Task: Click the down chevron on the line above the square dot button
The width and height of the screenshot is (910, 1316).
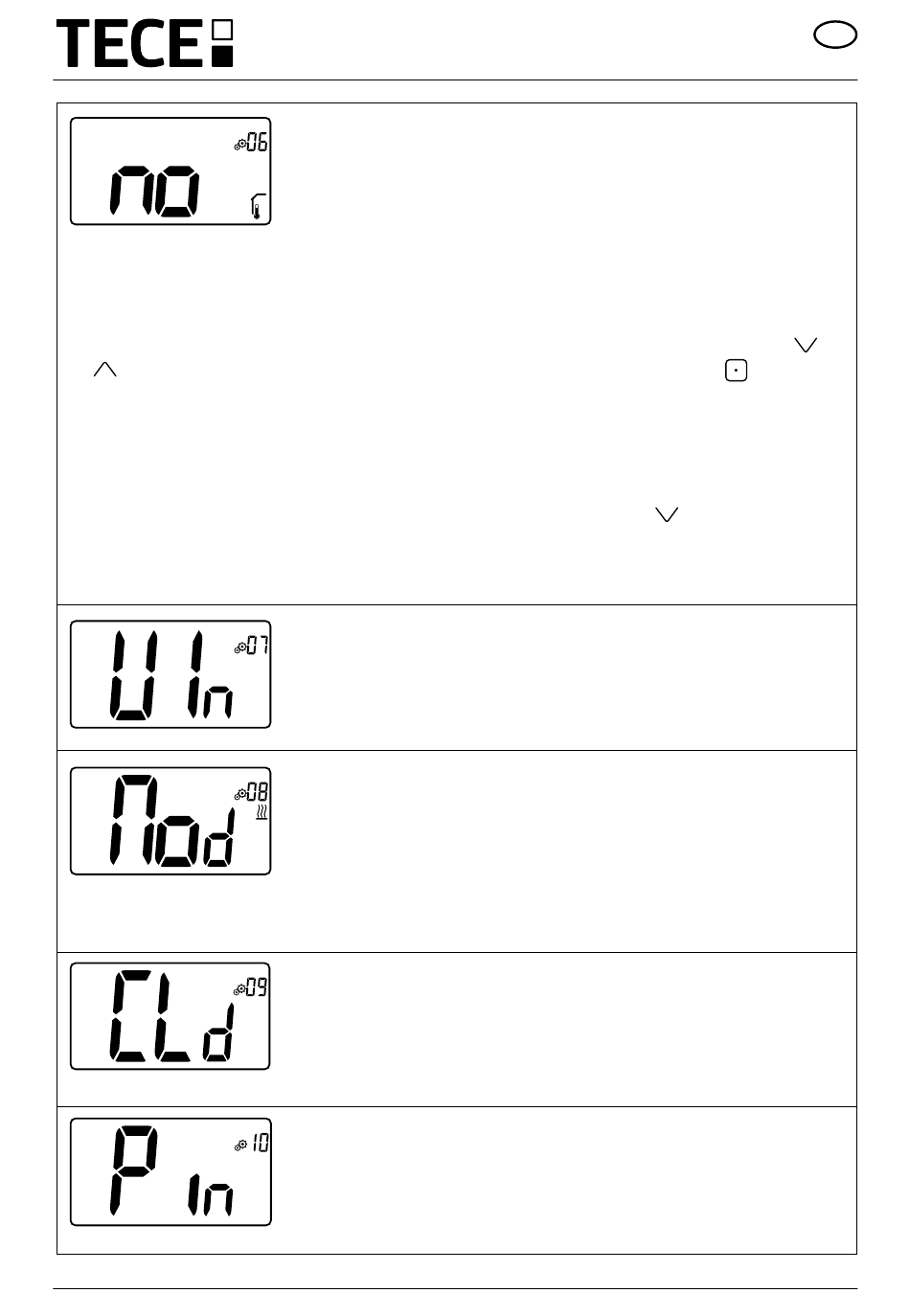Action: [806, 345]
